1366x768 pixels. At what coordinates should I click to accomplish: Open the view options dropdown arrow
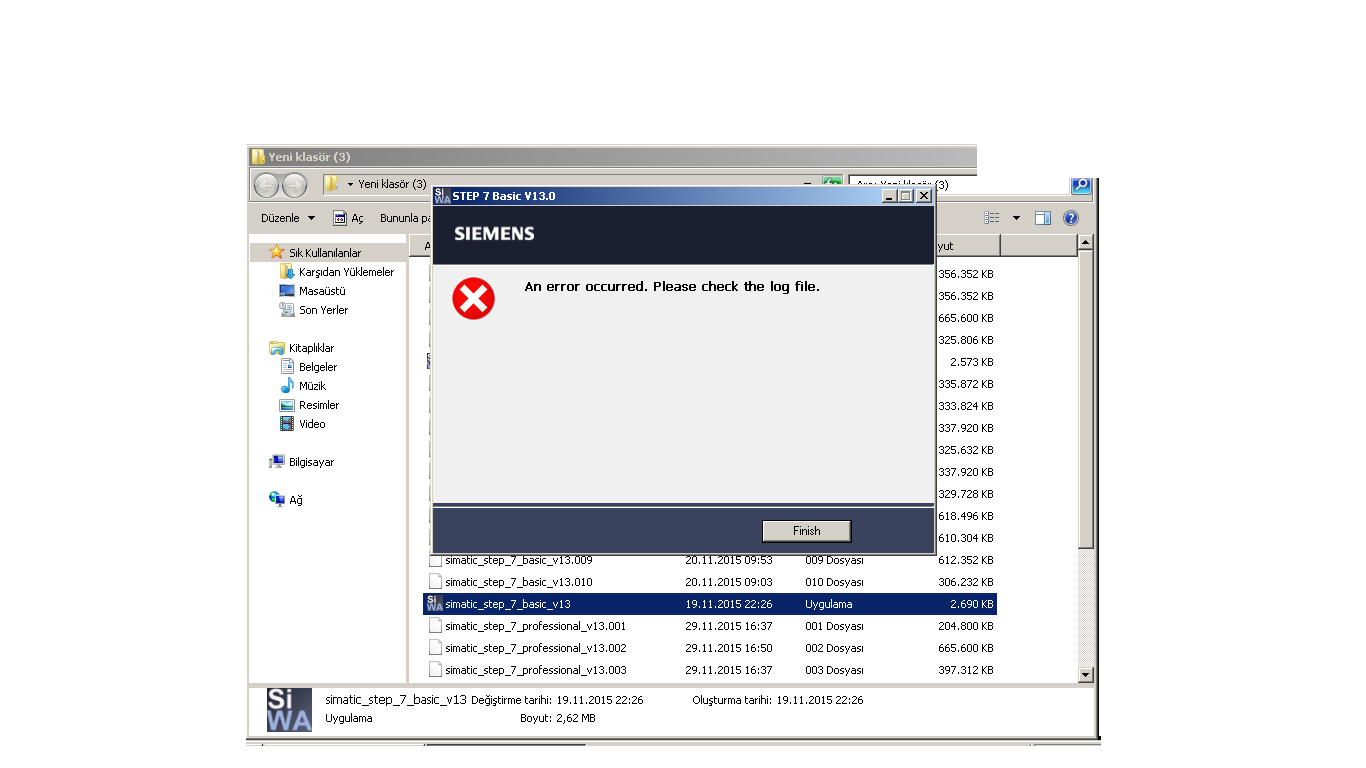coord(1016,218)
